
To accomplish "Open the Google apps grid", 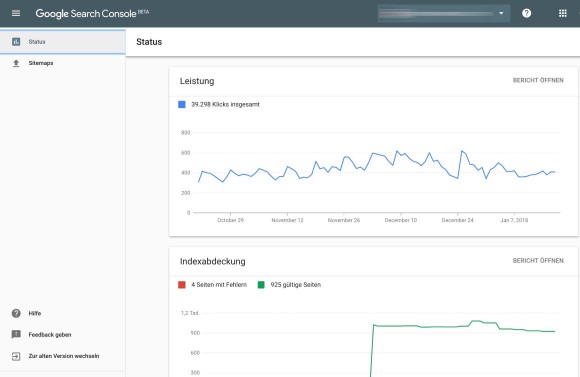I will tap(563, 13).
